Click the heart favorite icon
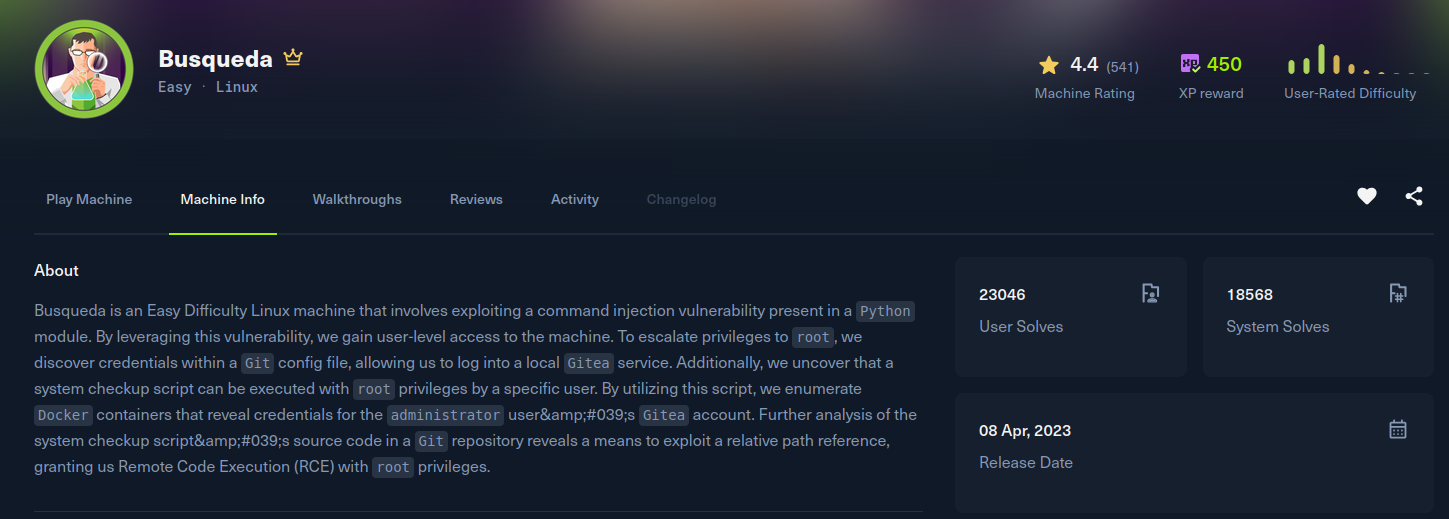Viewport: 1449px width, 519px height. point(1366,197)
